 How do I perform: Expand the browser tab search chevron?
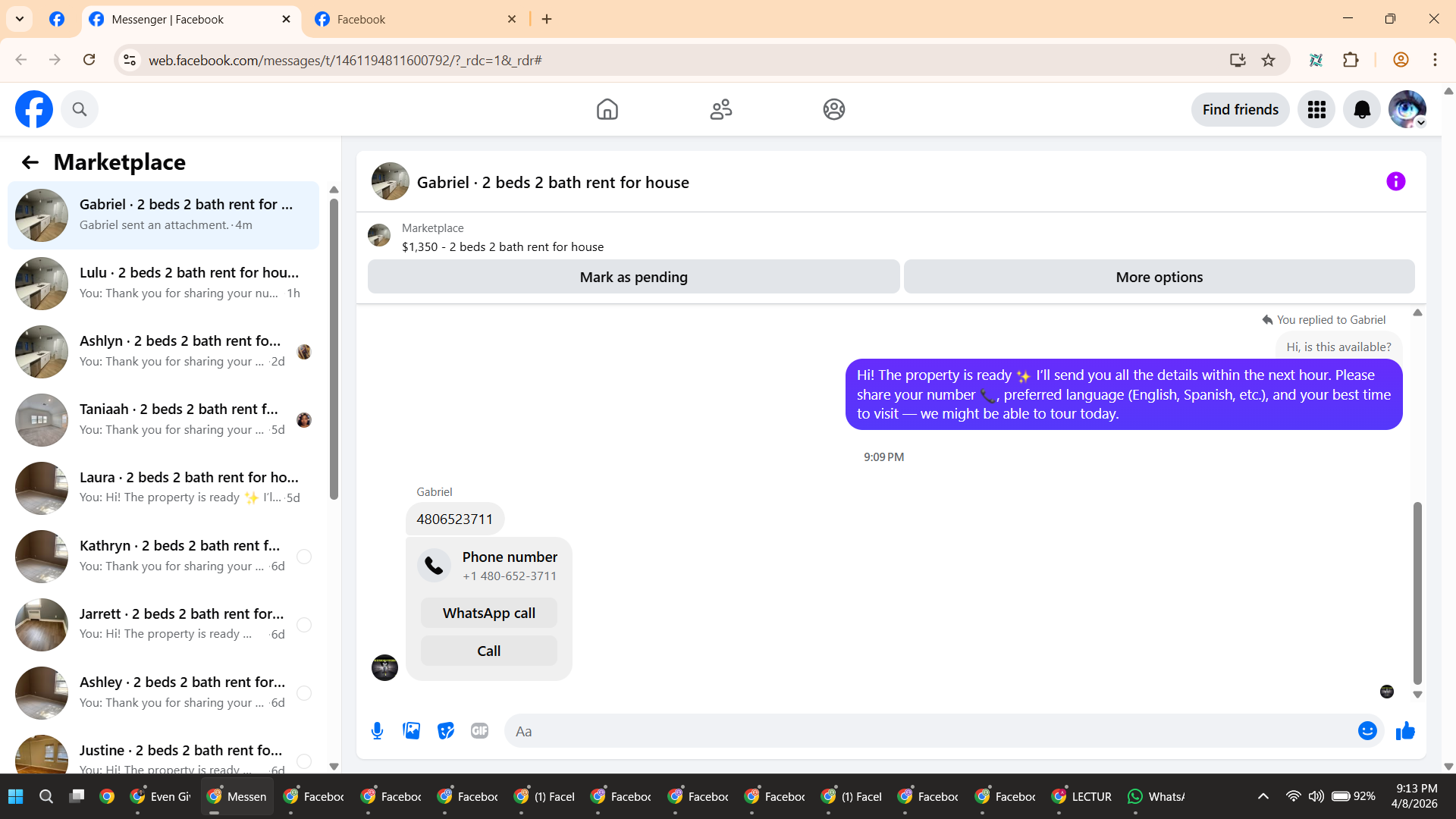20,19
